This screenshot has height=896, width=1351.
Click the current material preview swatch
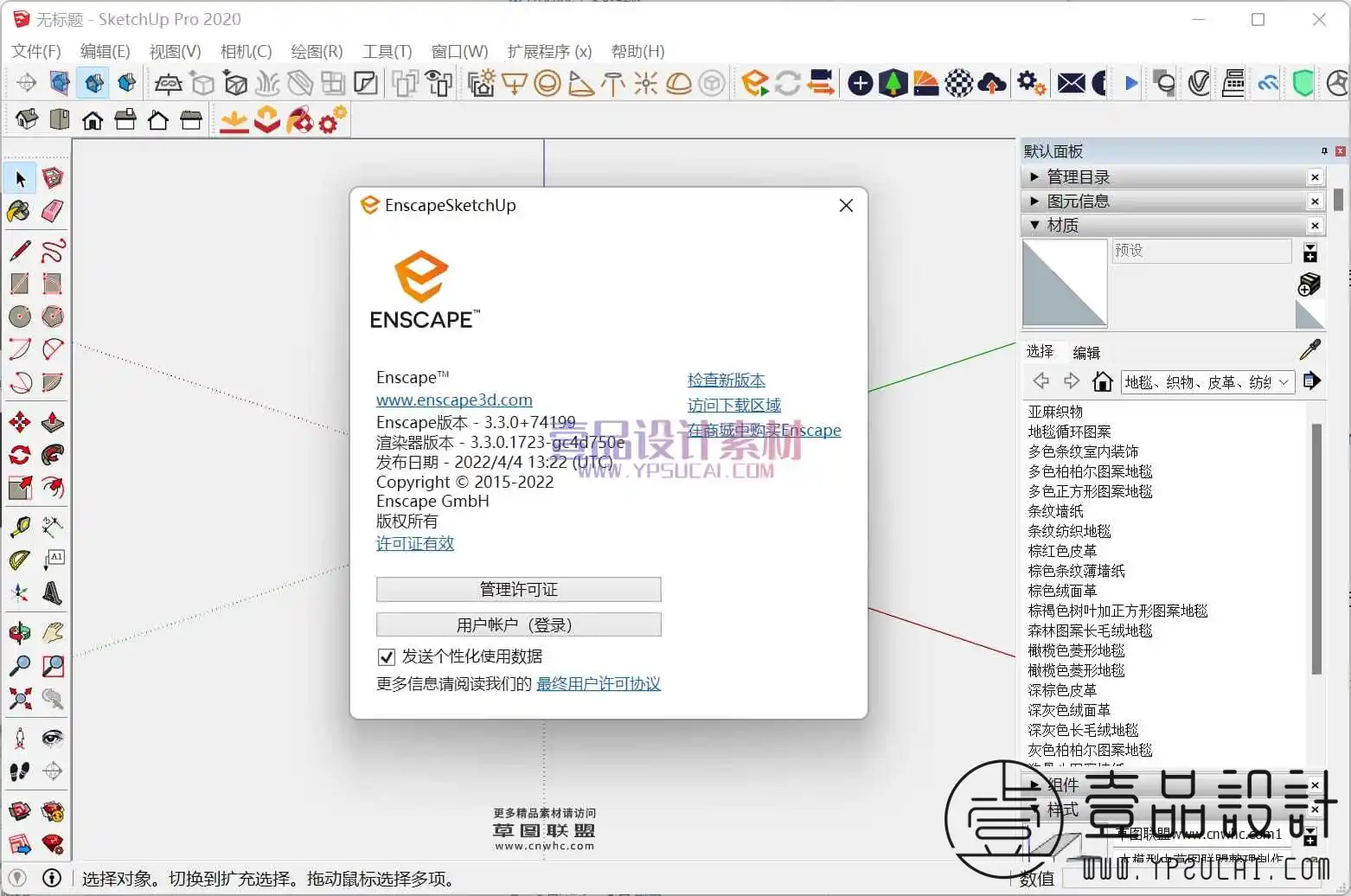1065,284
